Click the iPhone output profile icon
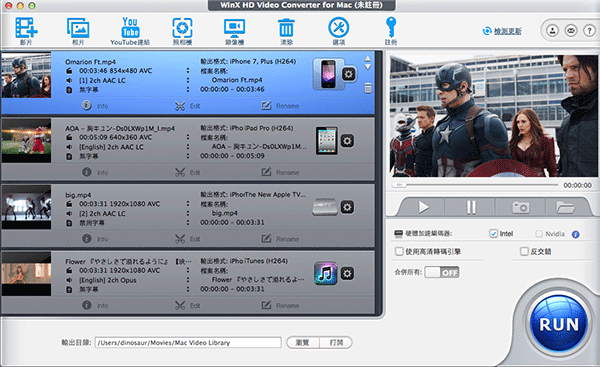The height and width of the screenshot is (367, 600). 328,74
